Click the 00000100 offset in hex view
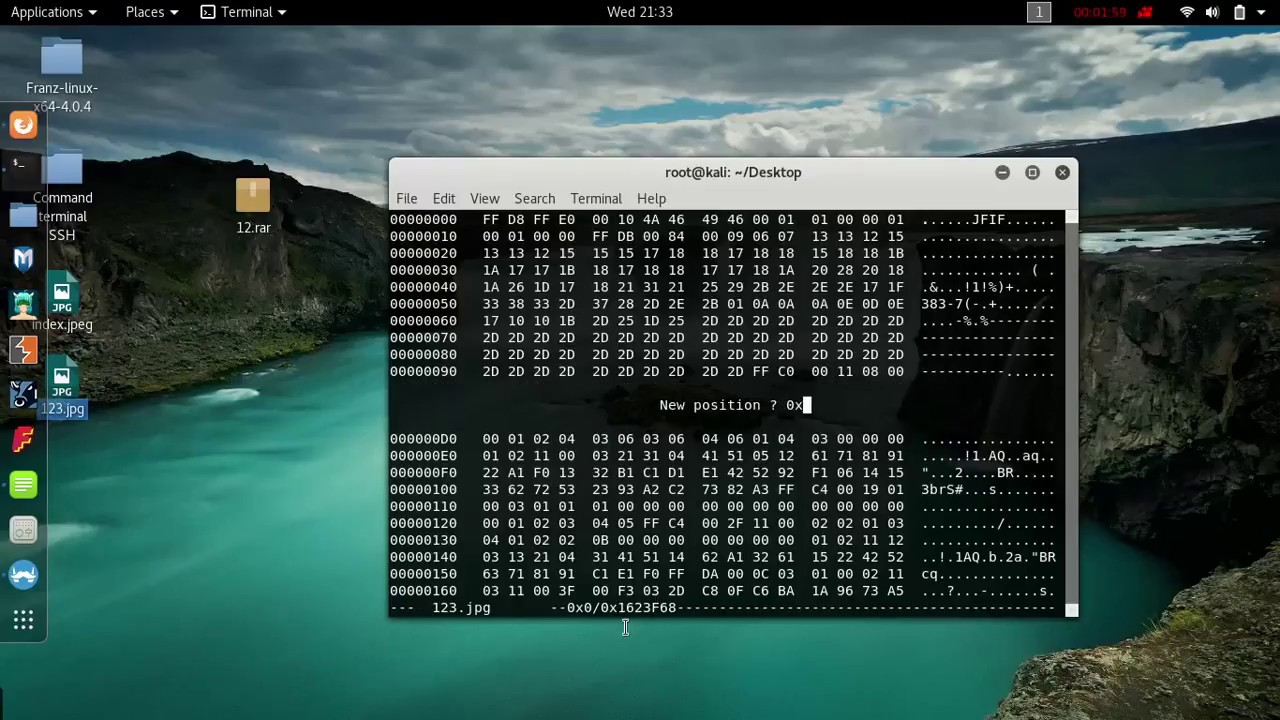Viewport: 1280px width, 720px height. click(423, 490)
